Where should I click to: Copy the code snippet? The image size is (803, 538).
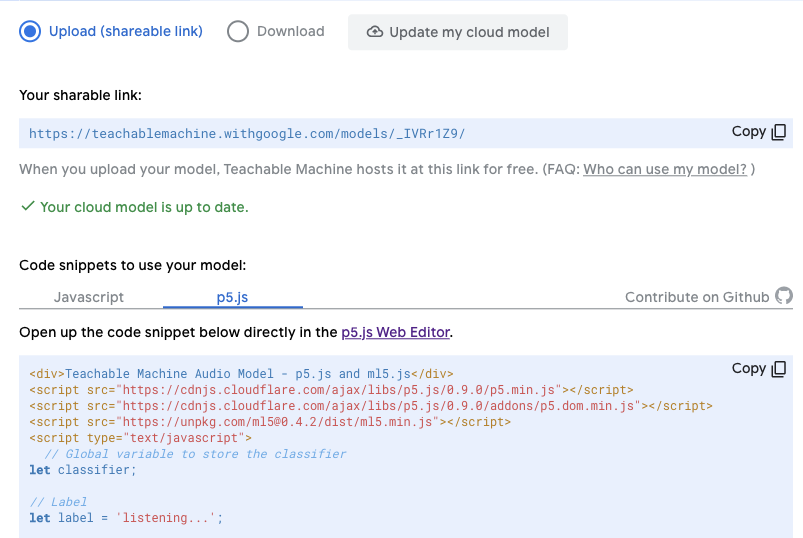point(758,369)
